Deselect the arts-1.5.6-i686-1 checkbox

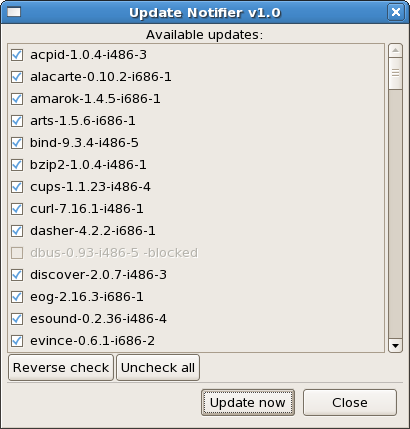17,121
